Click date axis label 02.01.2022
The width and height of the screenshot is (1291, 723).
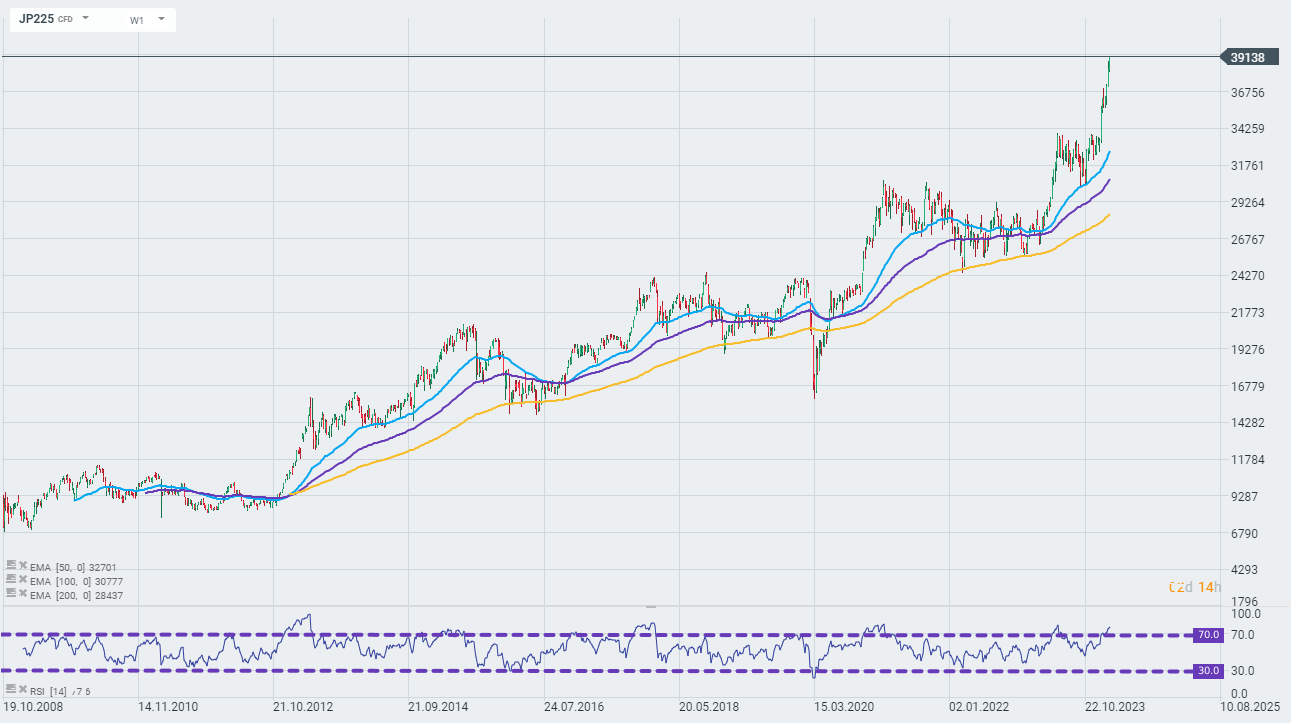[x=978, y=707]
